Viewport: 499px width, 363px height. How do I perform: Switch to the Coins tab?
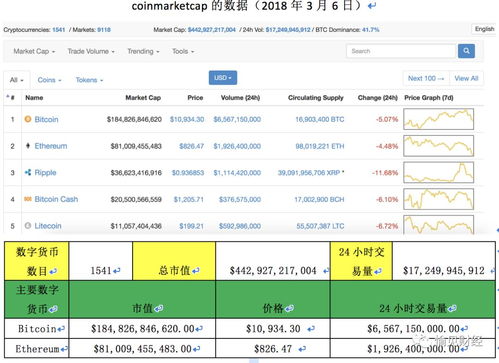tap(49, 80)
